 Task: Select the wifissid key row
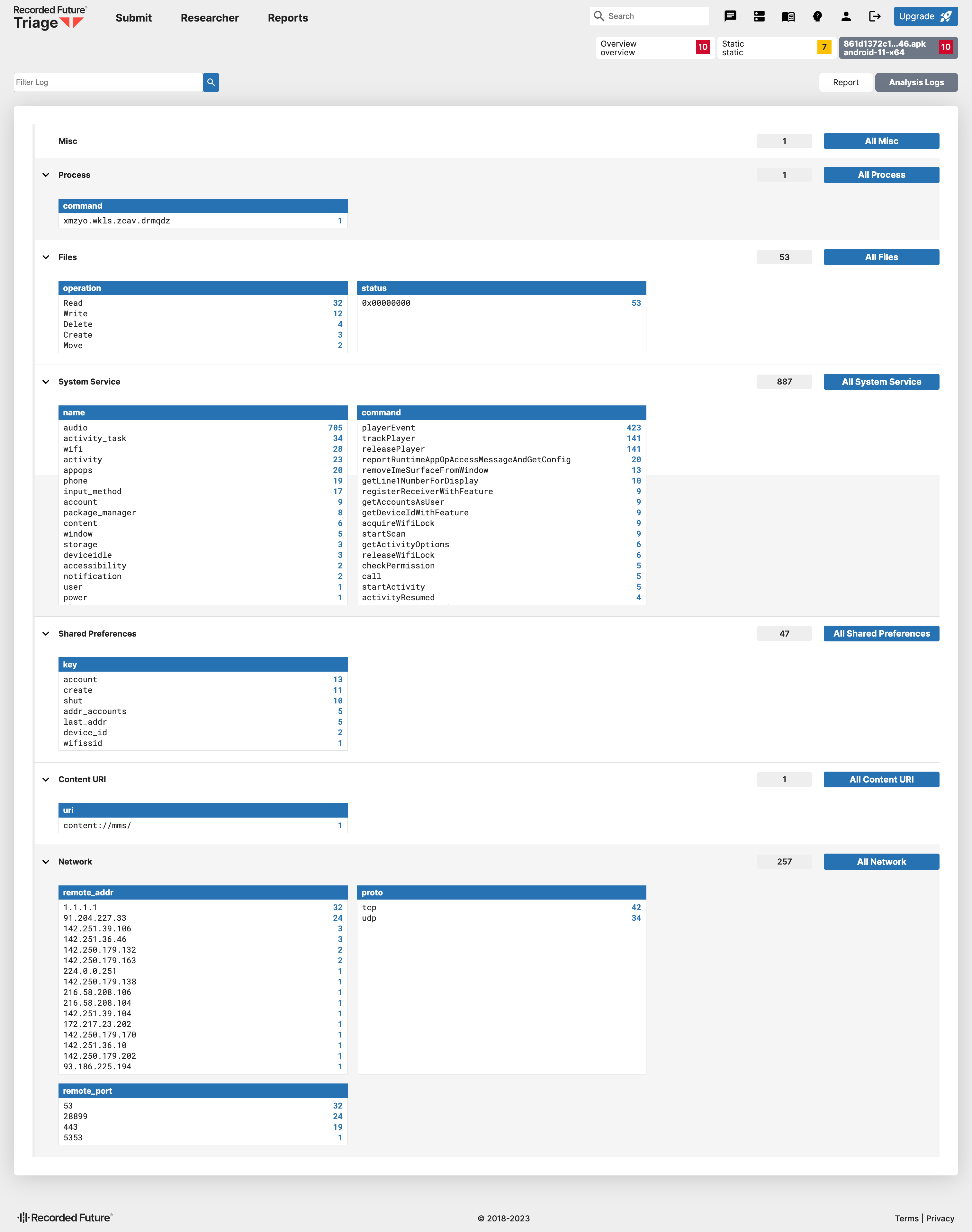click(x=203, y=744)
